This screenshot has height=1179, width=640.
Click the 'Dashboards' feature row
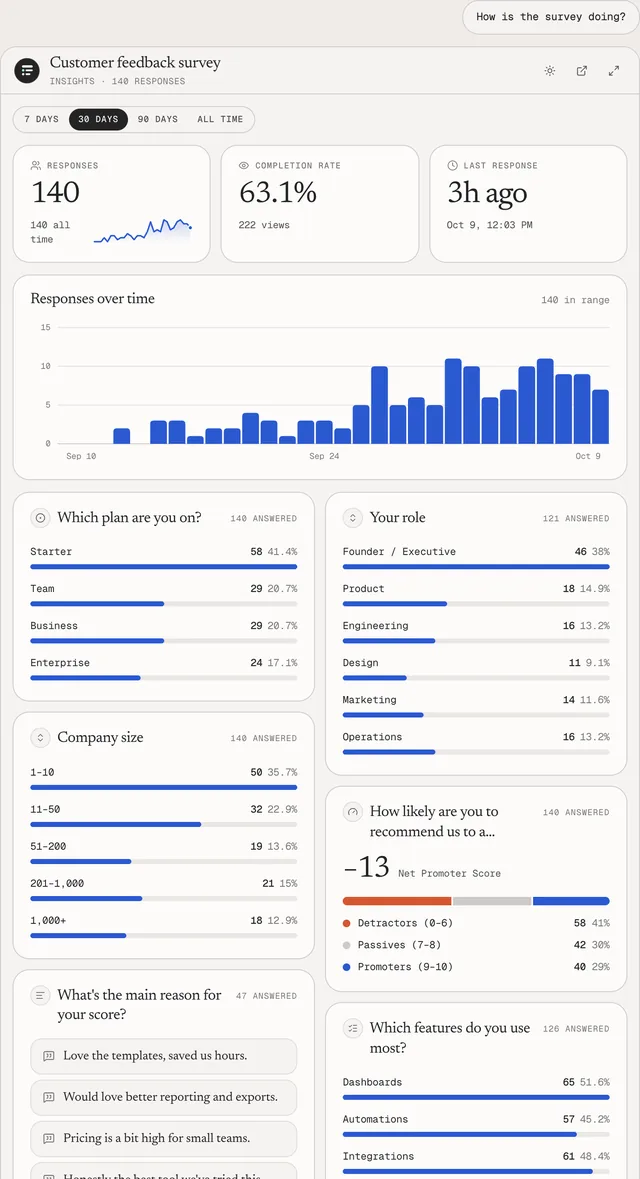[x=476, y=1088]
